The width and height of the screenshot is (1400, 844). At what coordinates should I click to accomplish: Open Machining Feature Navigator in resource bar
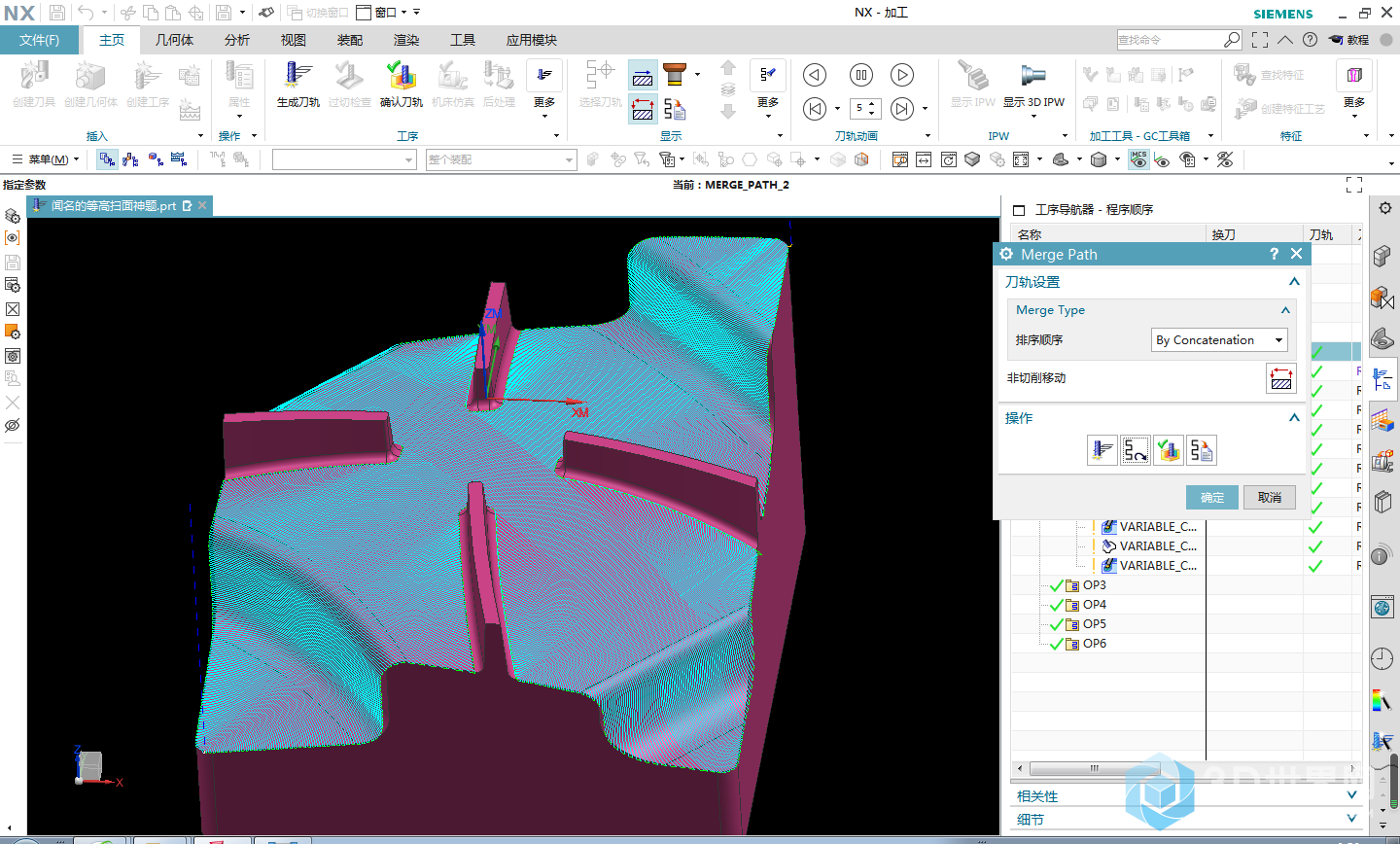[1382, 421]
